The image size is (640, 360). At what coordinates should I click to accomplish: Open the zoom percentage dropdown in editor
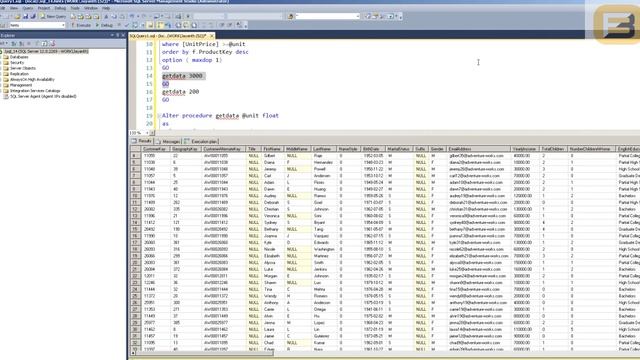(147, 133)
